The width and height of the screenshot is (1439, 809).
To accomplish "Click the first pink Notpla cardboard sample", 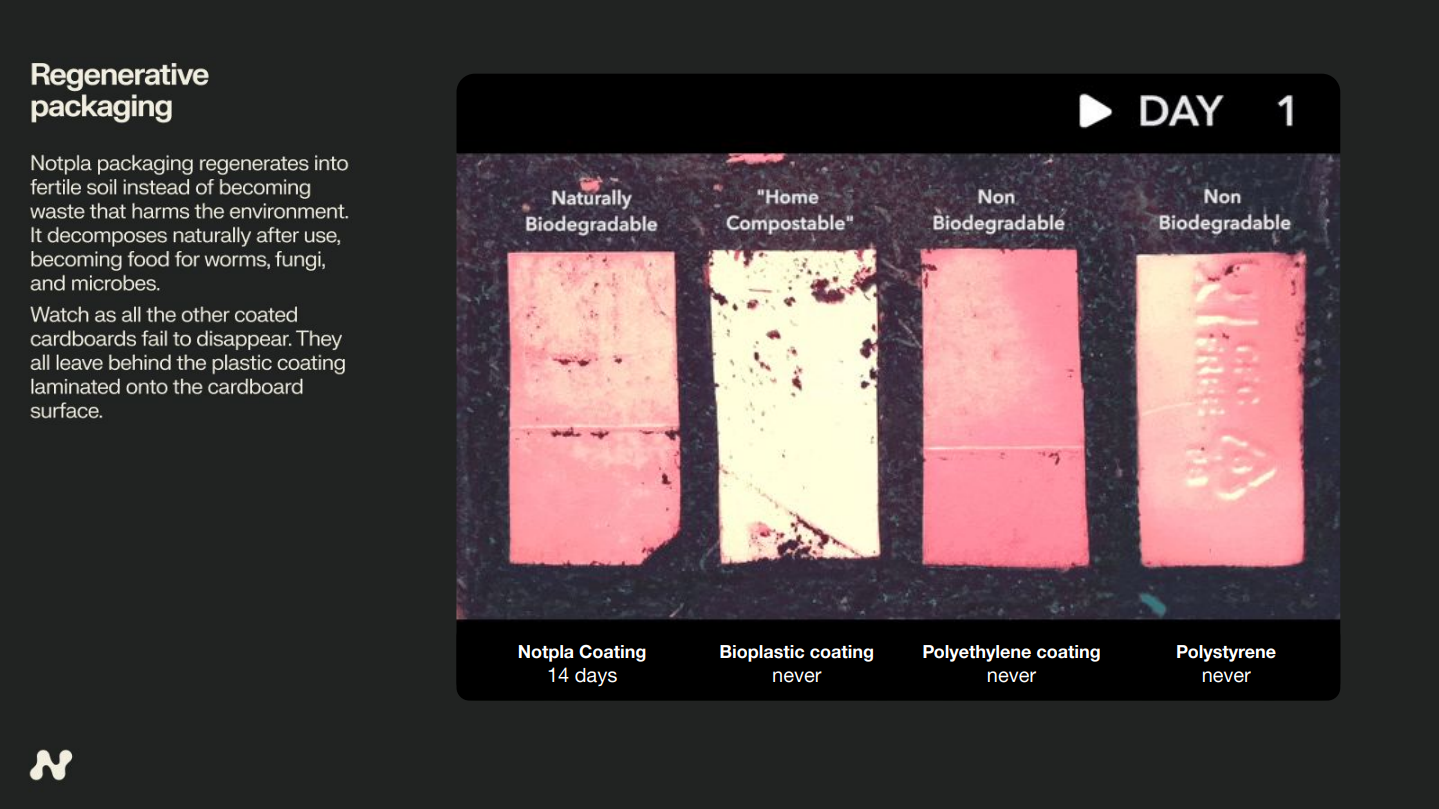I will [x=593, y=408].
